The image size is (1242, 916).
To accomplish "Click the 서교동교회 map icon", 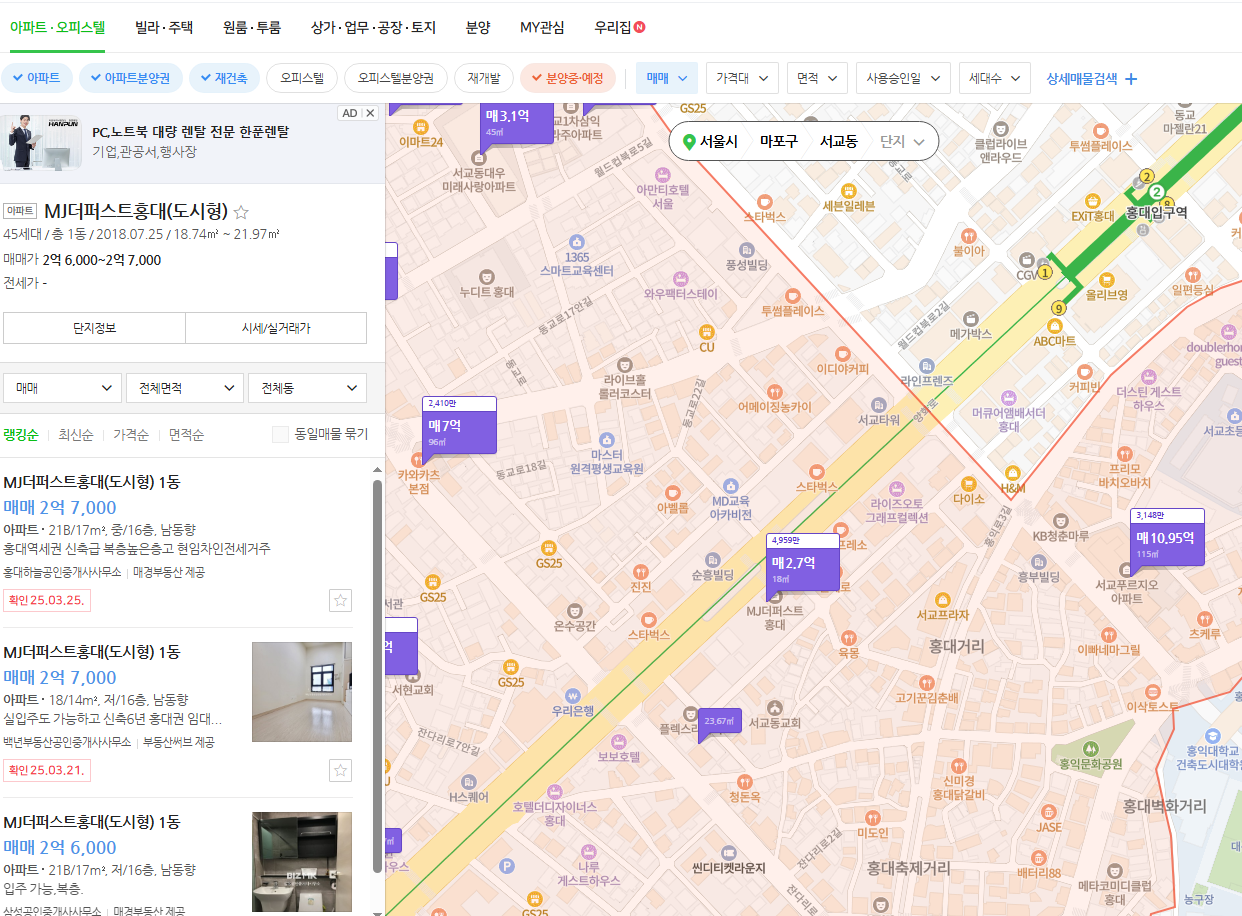I will point(775,708).
